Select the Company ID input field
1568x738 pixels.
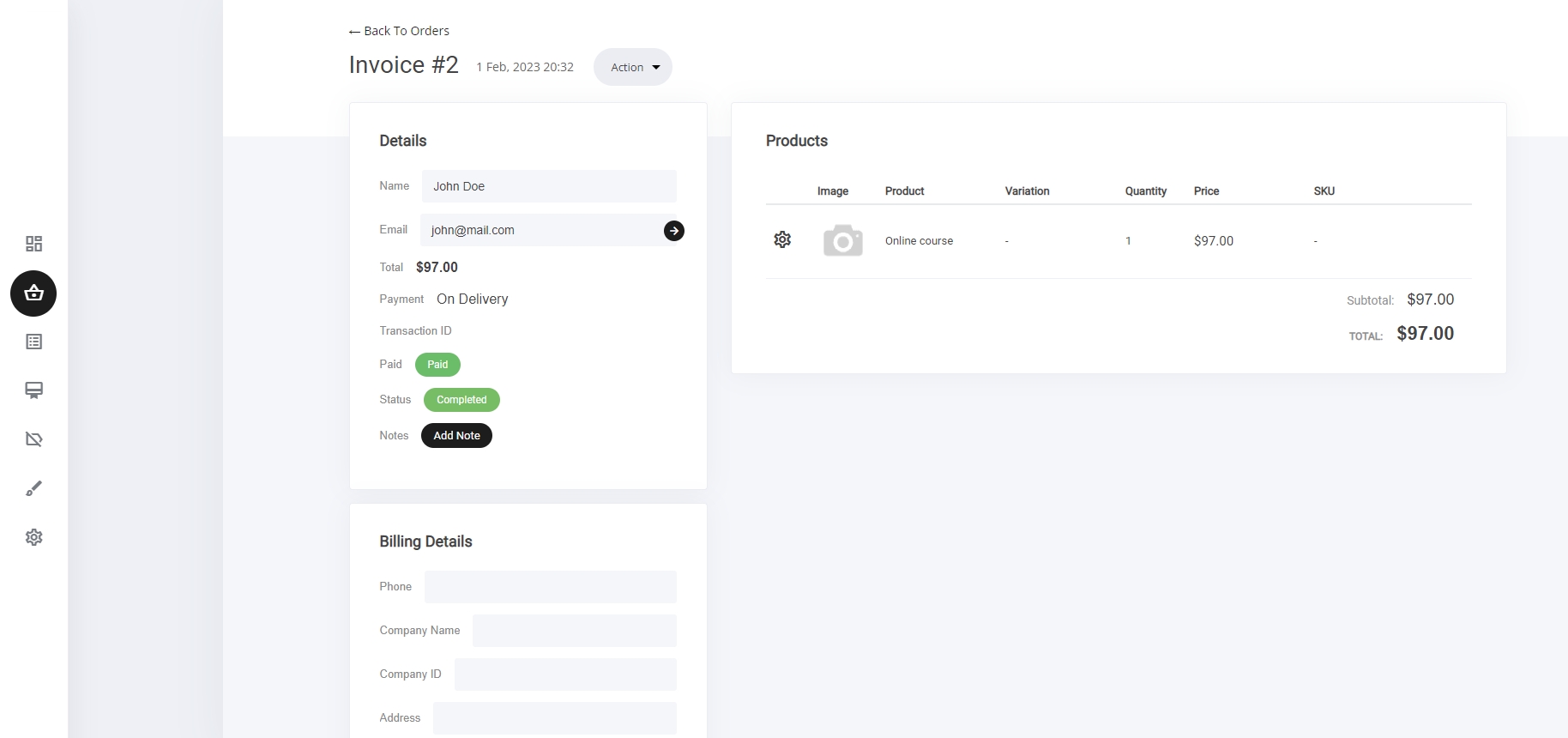tap(565, 674)
